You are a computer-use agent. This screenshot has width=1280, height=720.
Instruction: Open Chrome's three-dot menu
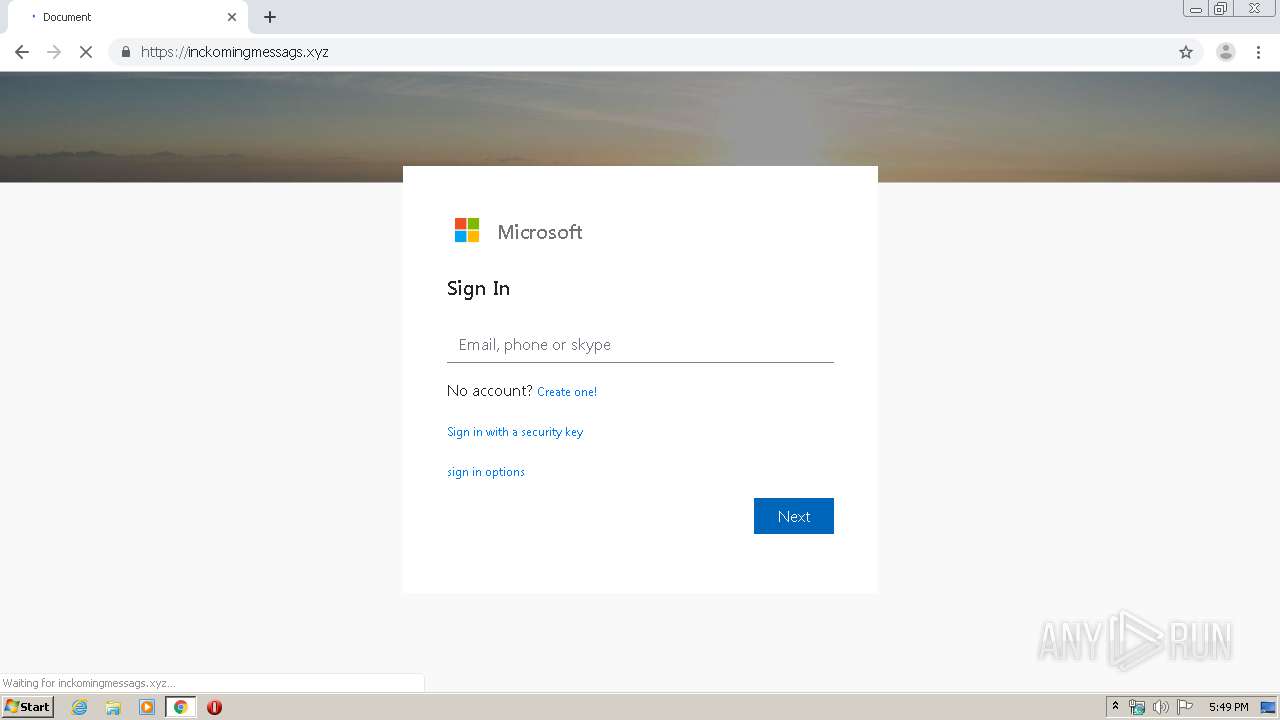tap(1259, 52)
